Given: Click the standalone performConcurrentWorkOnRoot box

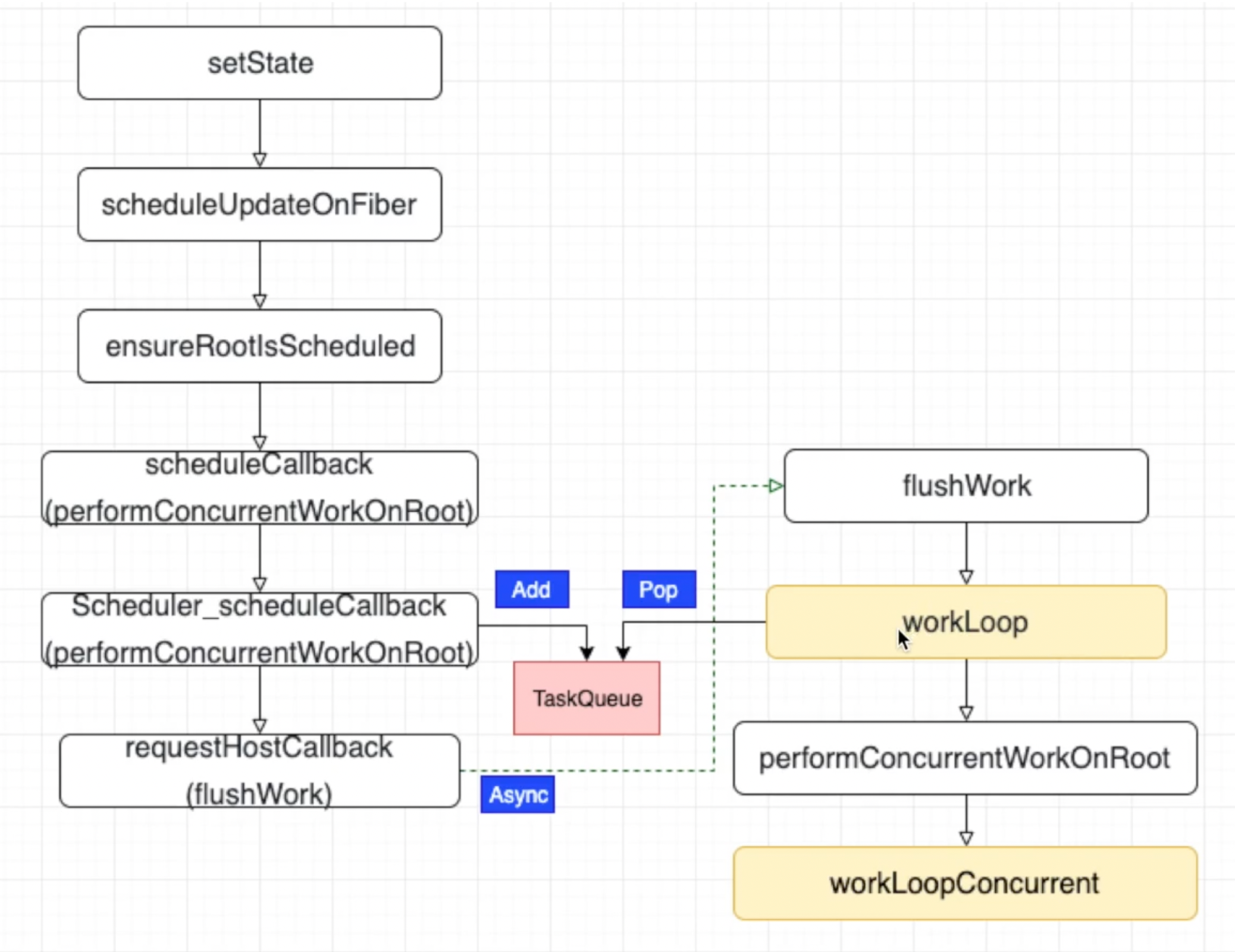Looking at the screenshot, I should (965, 758).
